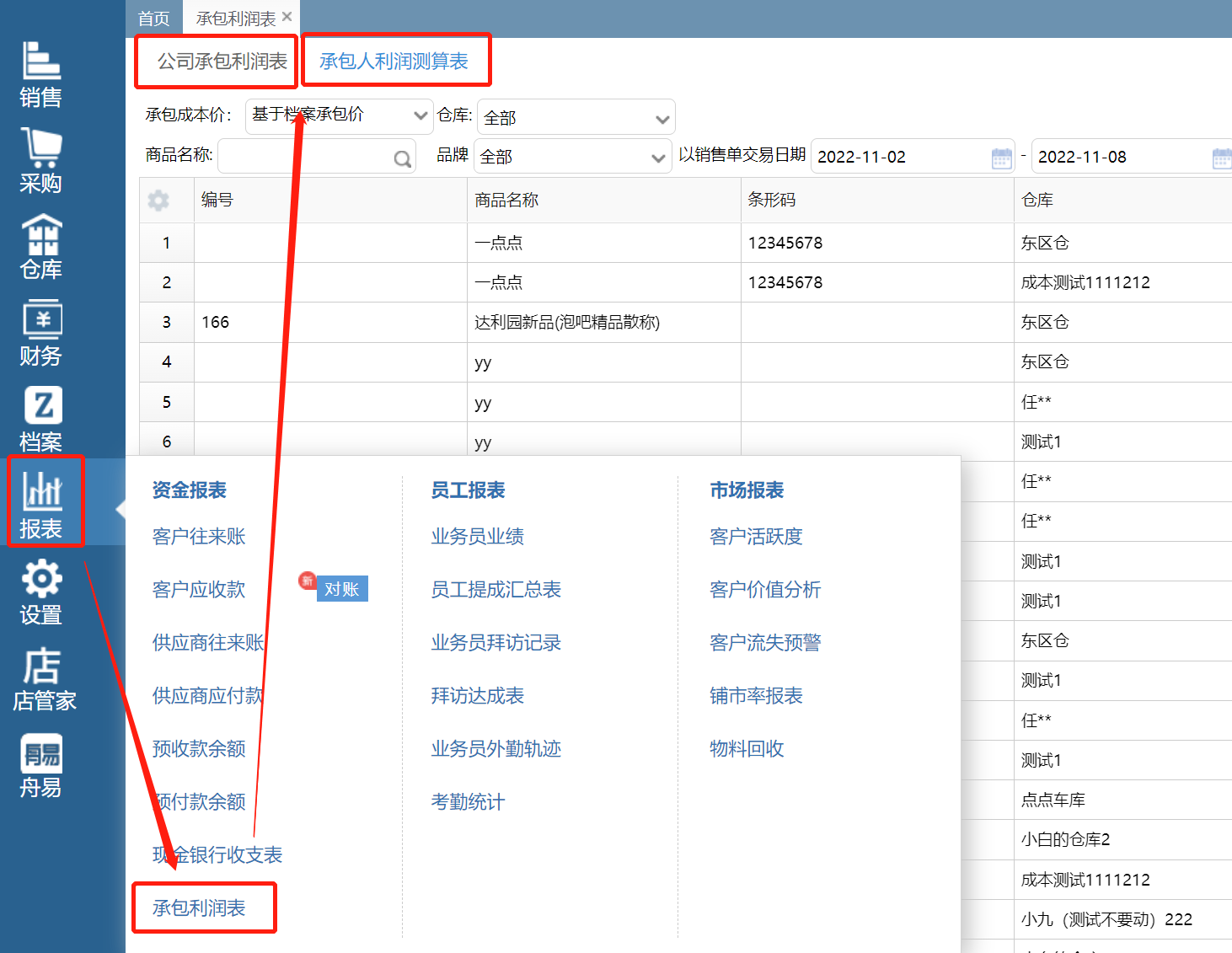Open the 业务员外勤轨迹 report
Viewport: 1232px width, 953px height.
point(496,749)
